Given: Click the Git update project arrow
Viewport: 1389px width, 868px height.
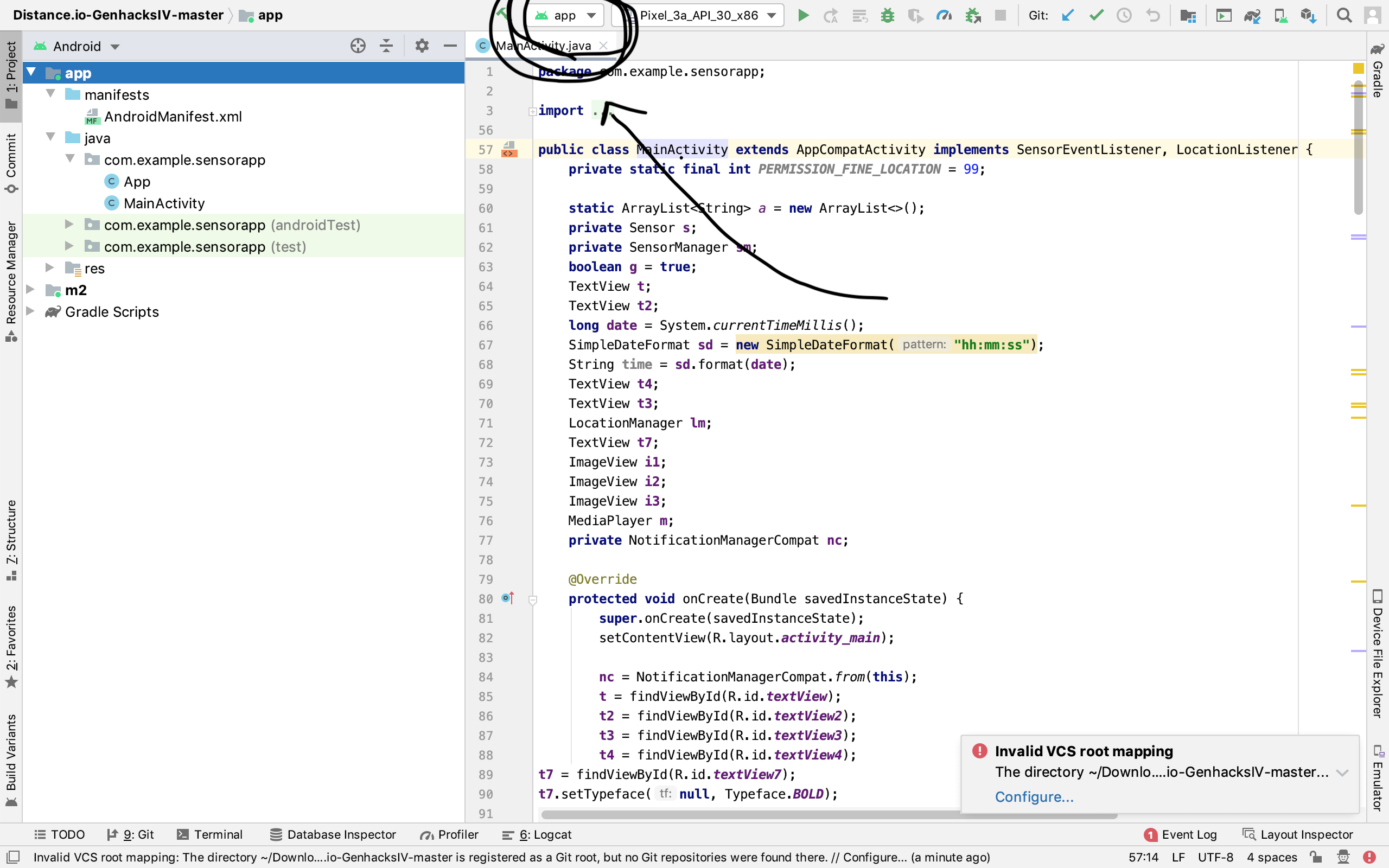Looking at the screenshot, I should [1068, 16].
